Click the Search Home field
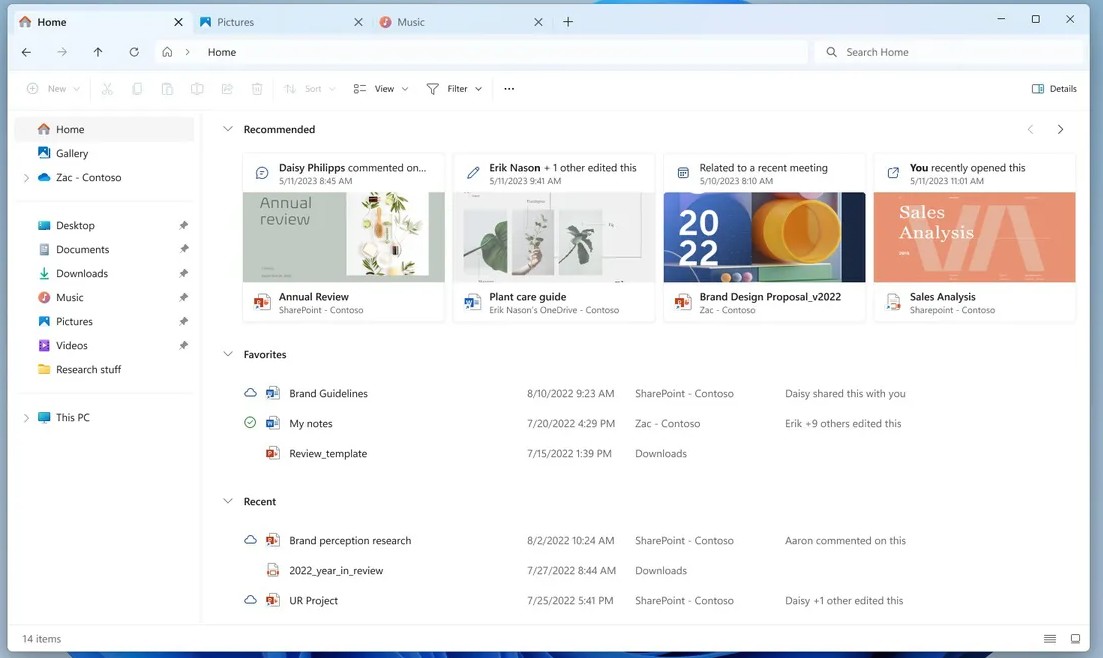This screenshot has height=658, width=1103. pyautogui.click(x=950, y=52)
